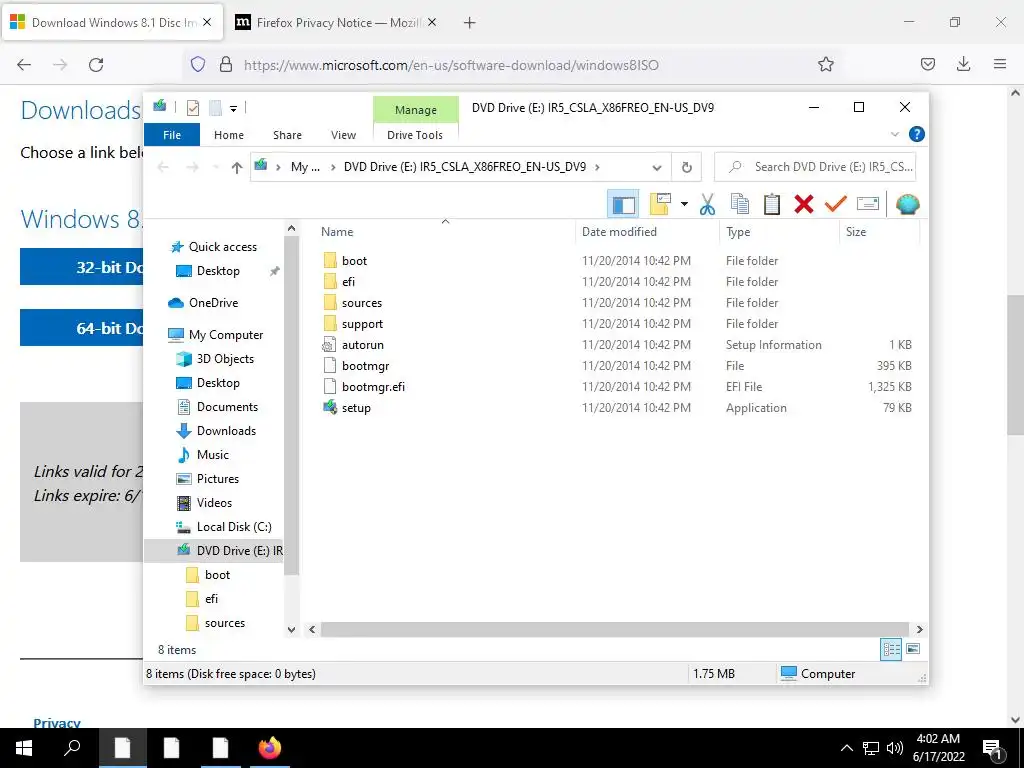Select the bootmgr.efi file
This screenshot has height=768, width=1024.
click(373, 387)
